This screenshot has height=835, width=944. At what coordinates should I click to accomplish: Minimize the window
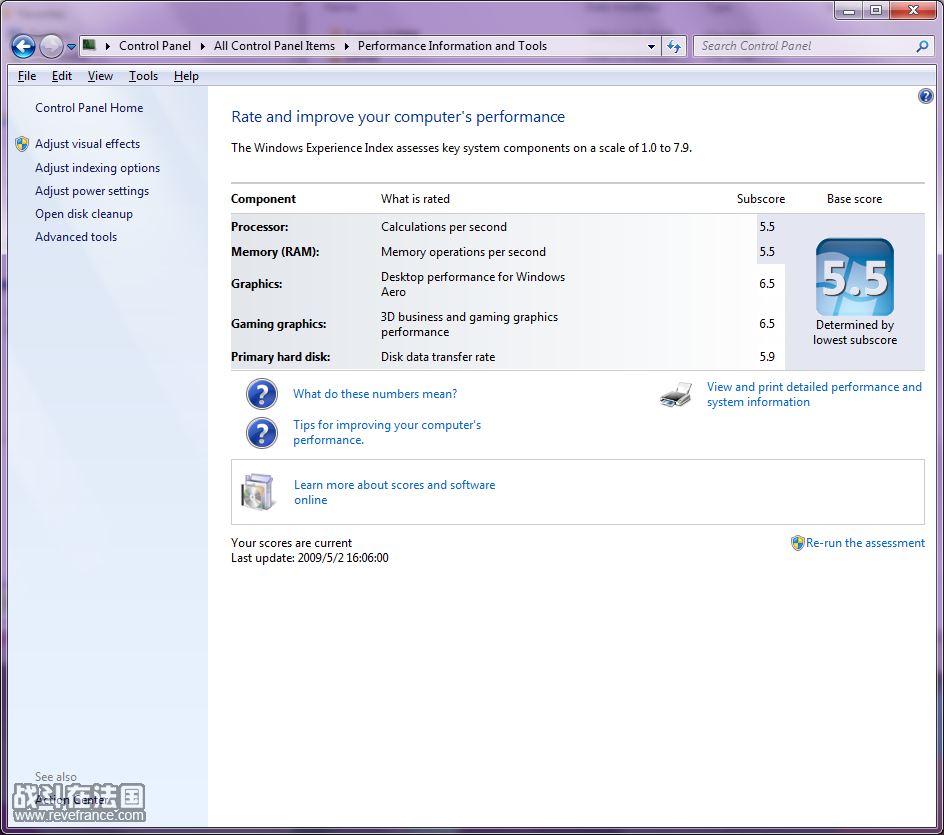849,11
